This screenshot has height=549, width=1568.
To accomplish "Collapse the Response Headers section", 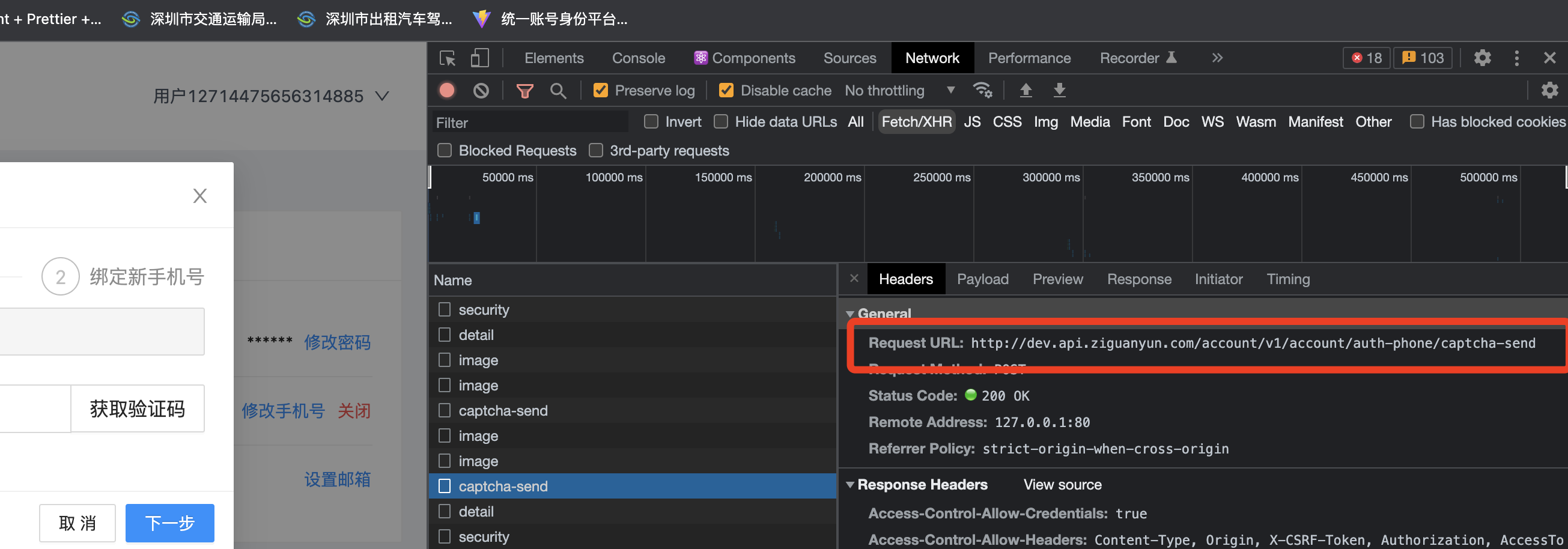I will click(x=850, y=485).
